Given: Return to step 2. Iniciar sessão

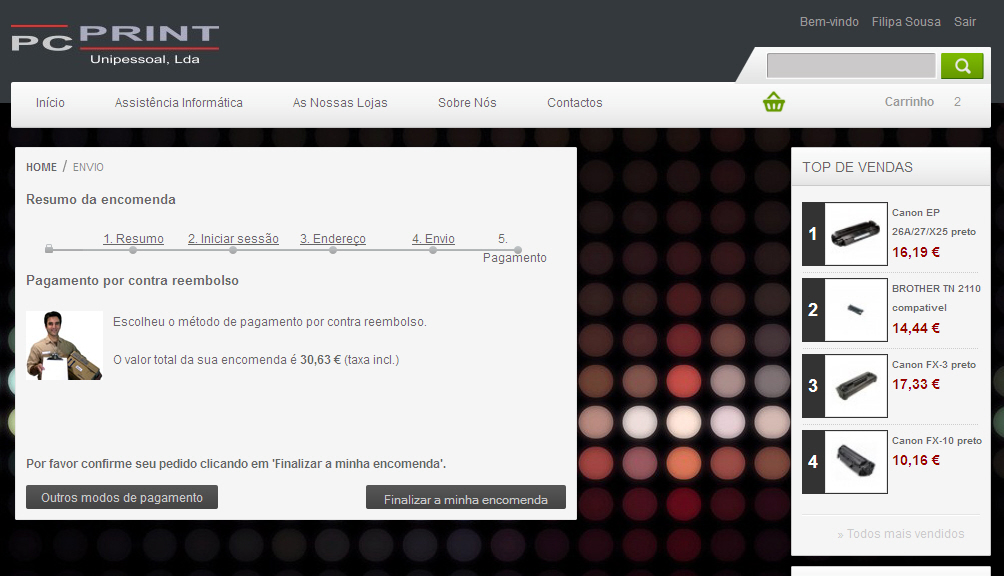Looking at the screenshot, I should 233,239.
